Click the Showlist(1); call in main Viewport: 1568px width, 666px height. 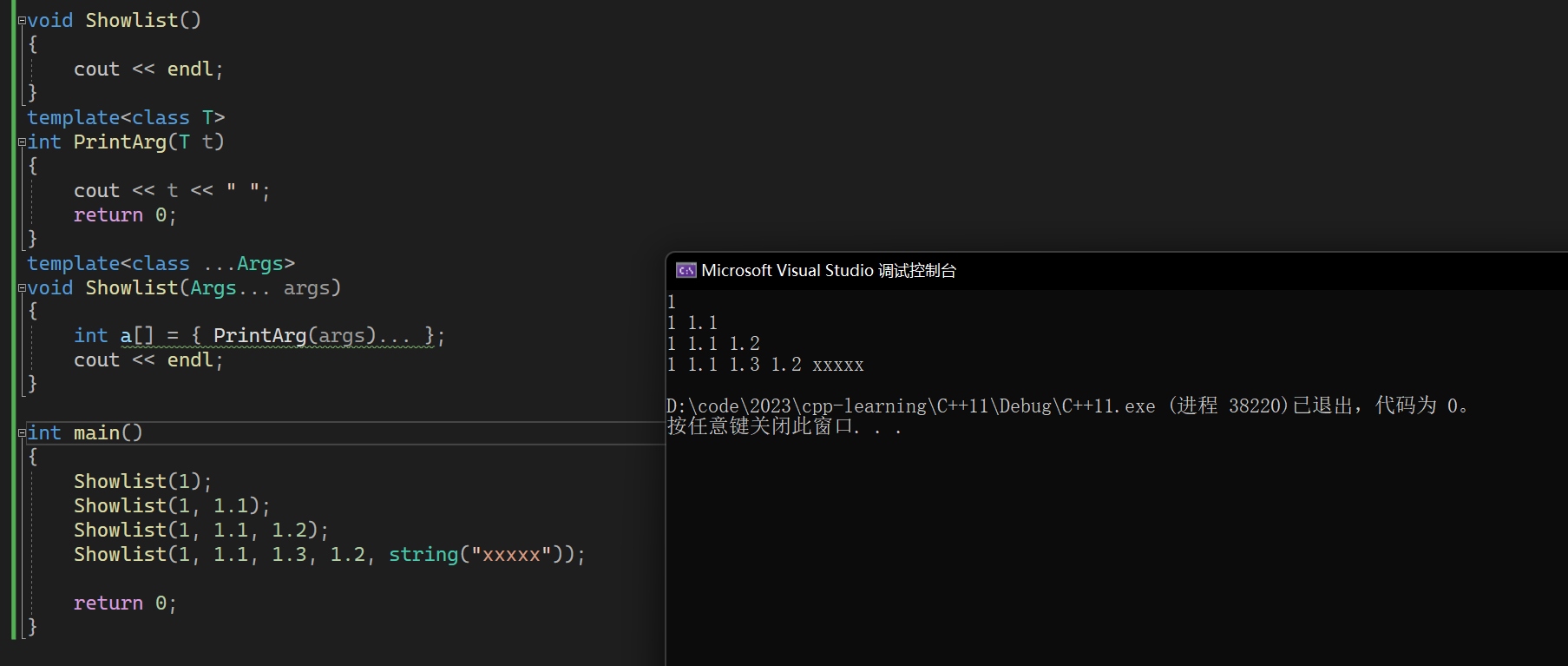(x=143, y=482)
